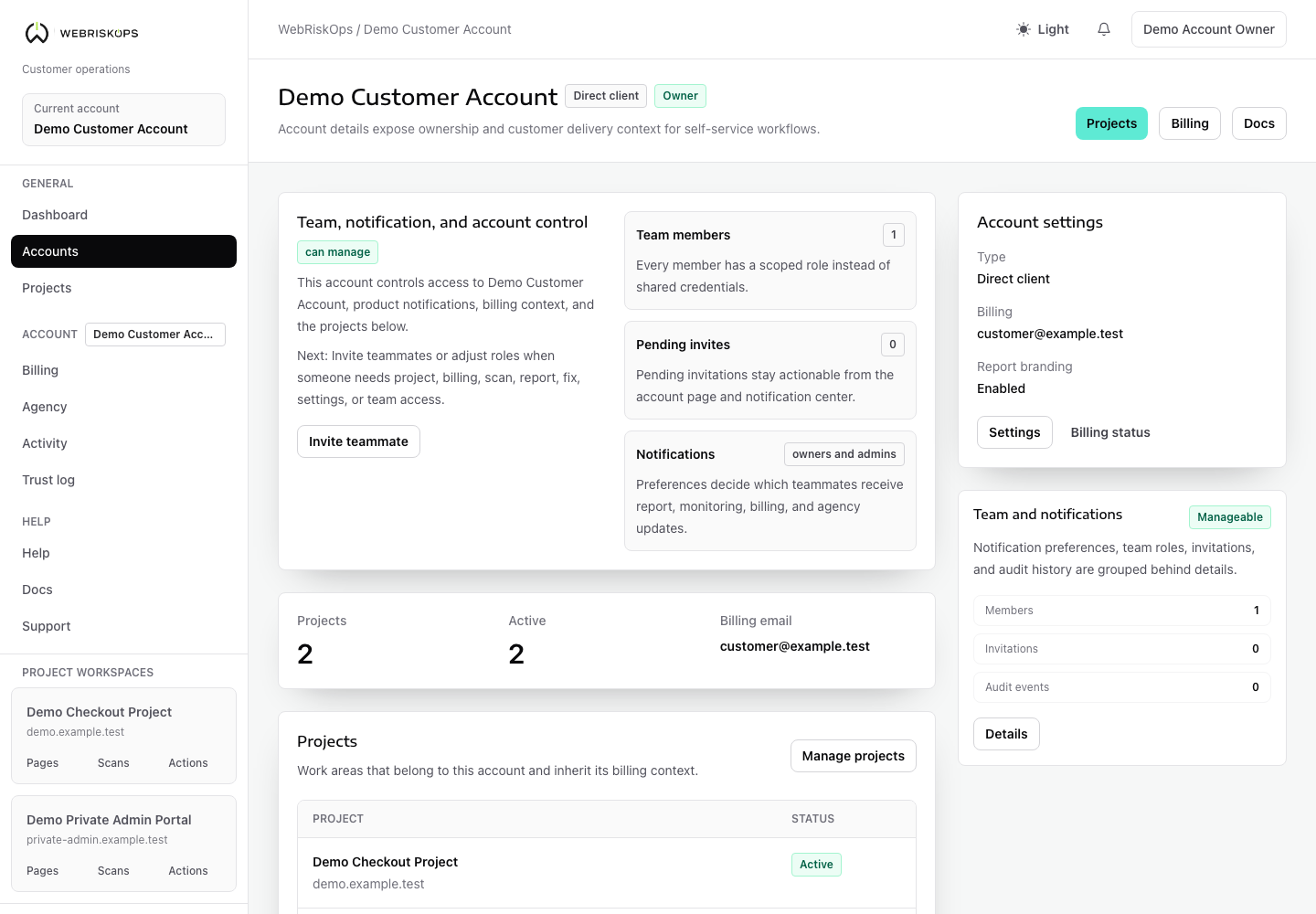Open Demo Checkout Project in projects table
The height and width of the screenshot is (914, 1316).
point(385,862)
